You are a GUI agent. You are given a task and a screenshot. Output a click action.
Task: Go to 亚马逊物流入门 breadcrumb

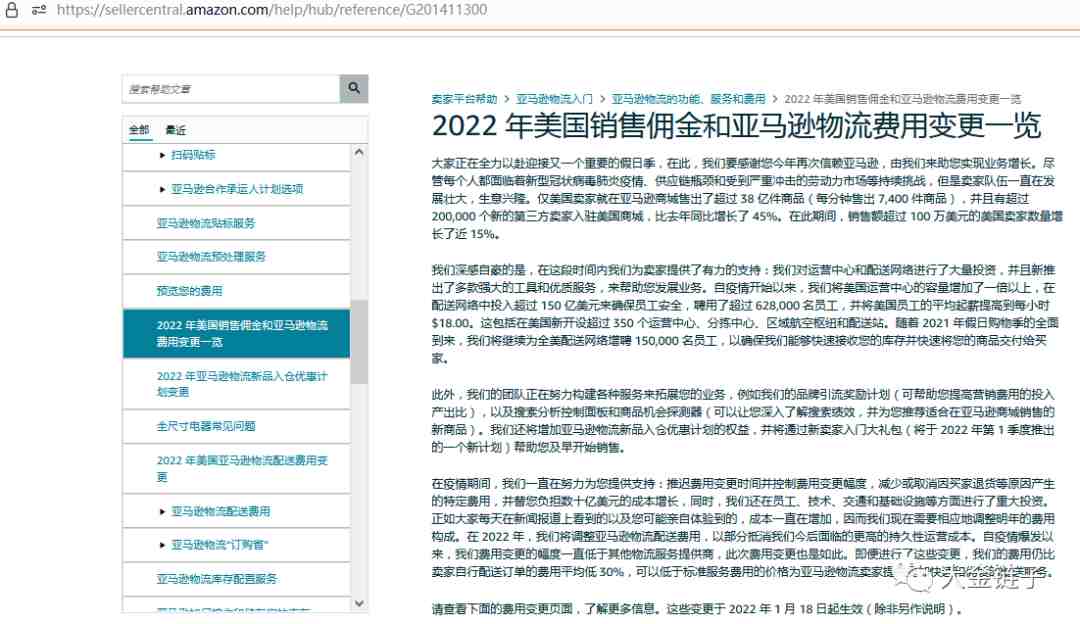coord(554,99)
